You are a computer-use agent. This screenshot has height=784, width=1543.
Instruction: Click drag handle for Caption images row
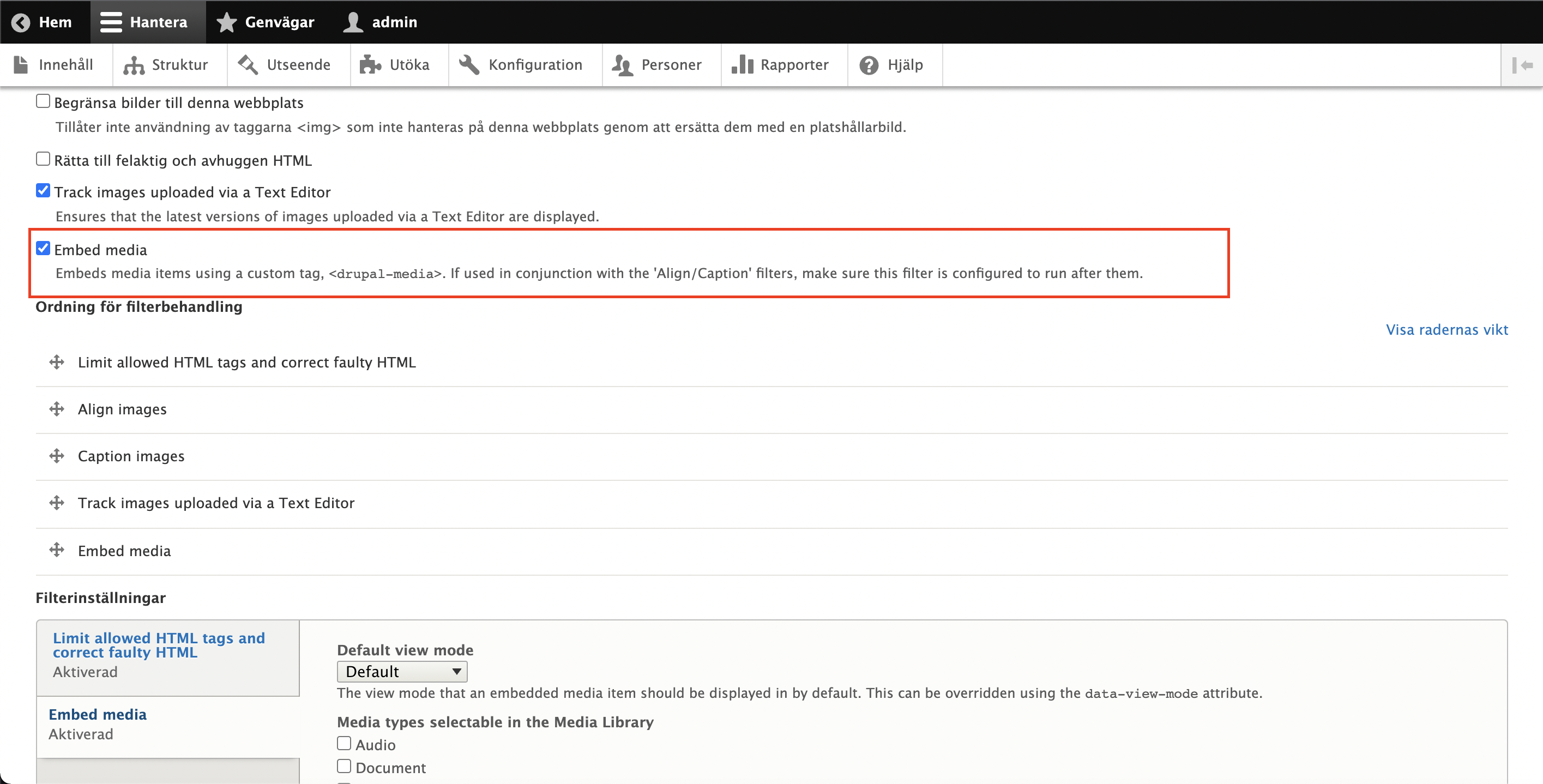57,456
